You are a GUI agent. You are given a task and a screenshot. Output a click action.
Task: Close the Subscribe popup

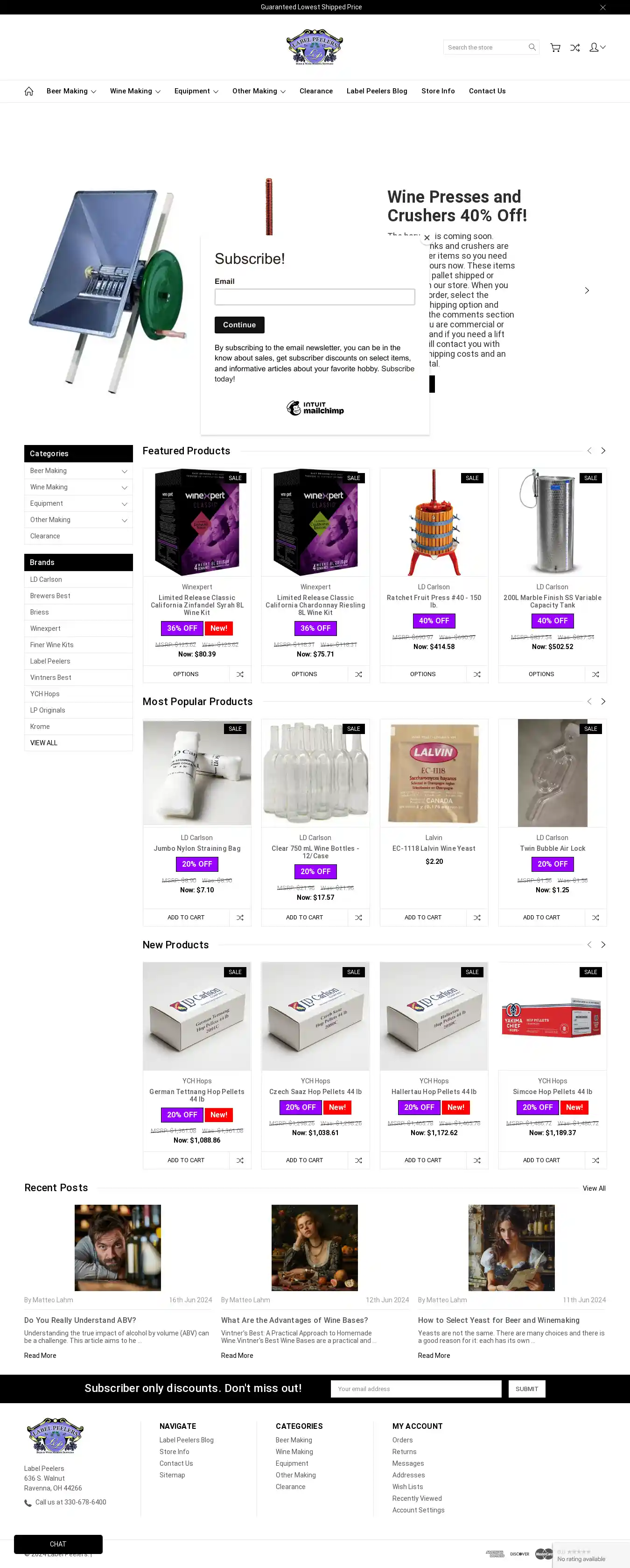(x=427, y=237)
